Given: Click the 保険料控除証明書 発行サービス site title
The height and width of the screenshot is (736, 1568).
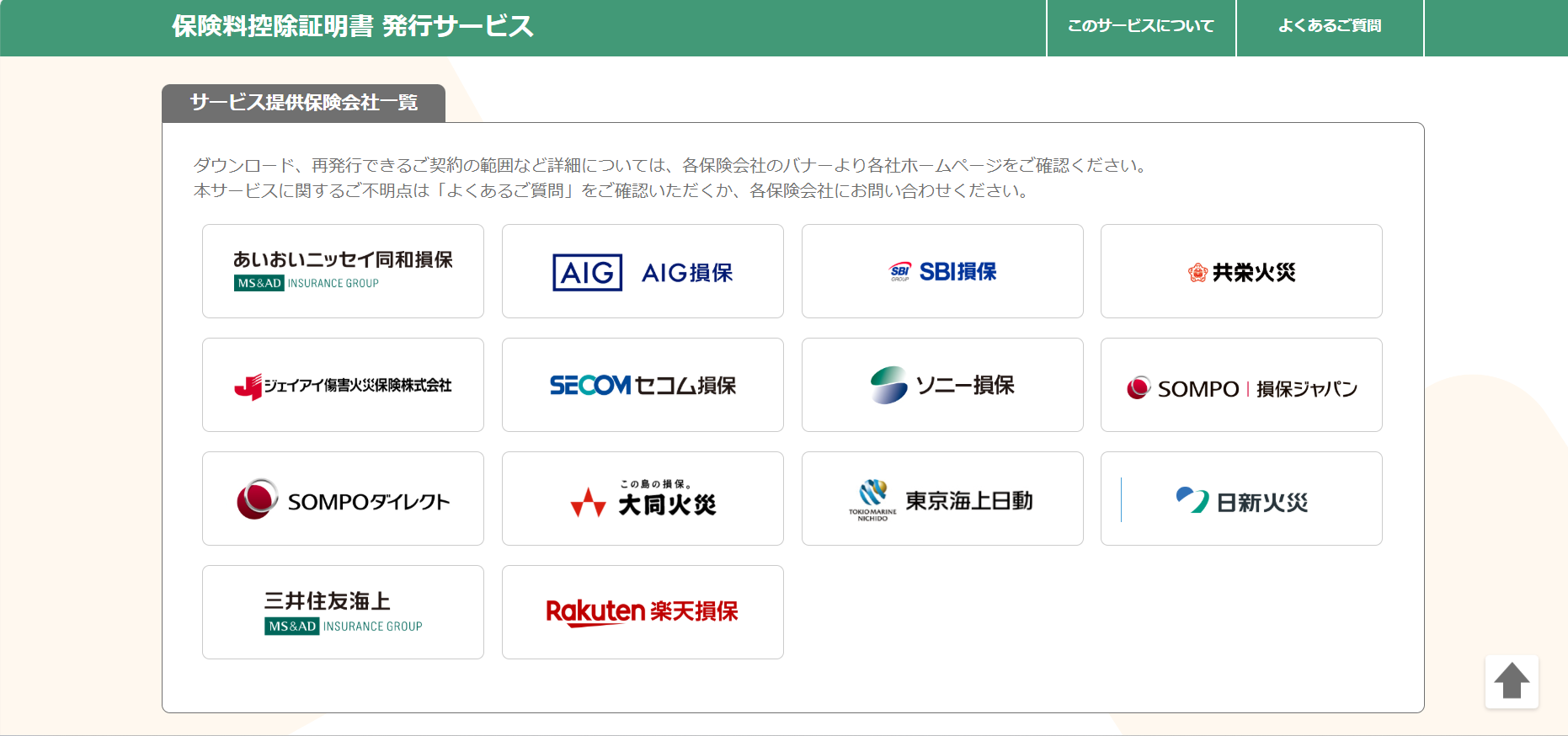Looking at the screenshot, I should [353, 26].
